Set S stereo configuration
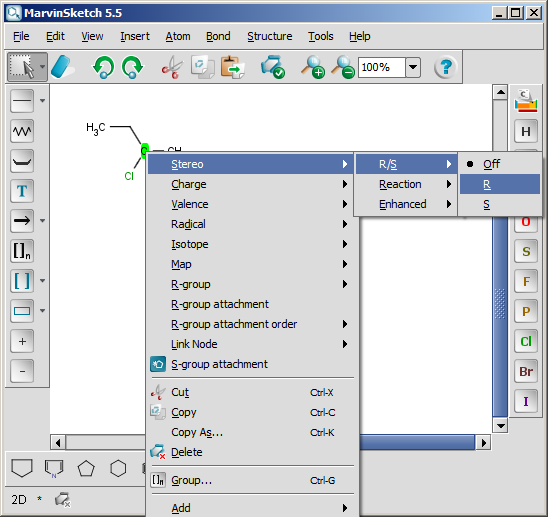 [x=499, y=204]
